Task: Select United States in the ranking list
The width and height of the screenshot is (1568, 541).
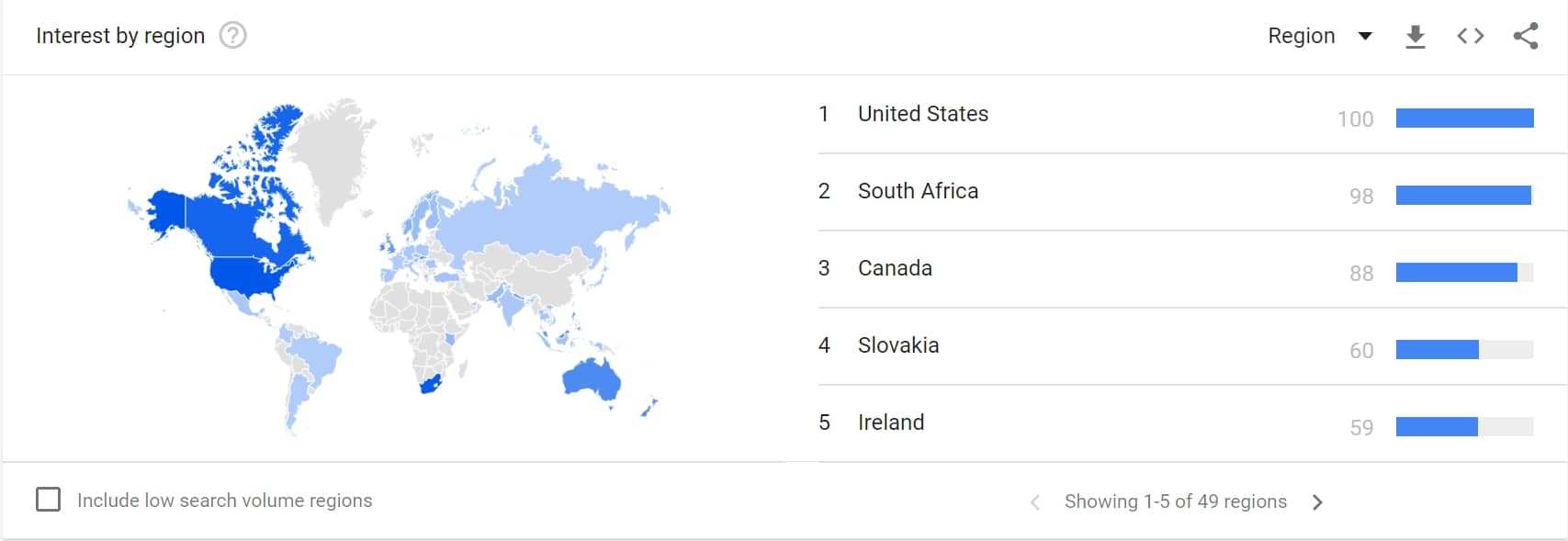Action: [922, 114]
